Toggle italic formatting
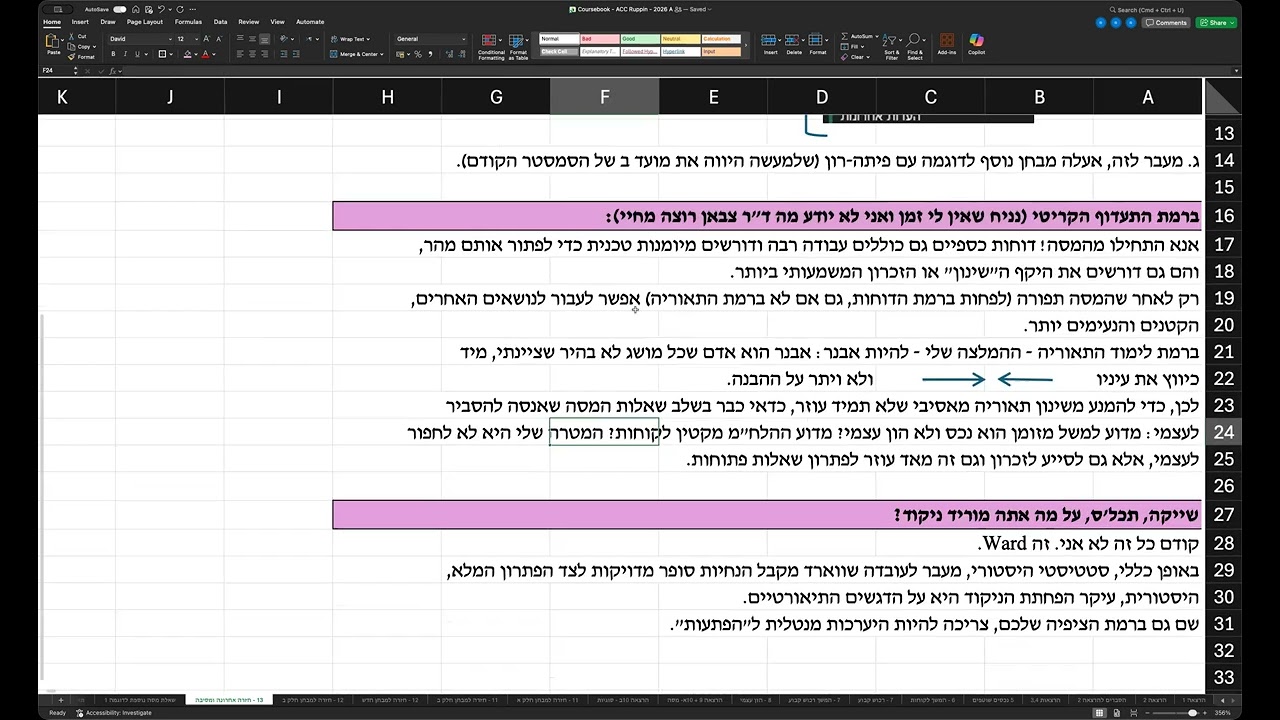The width and height of the screenshot is (1280, 720). [127, 54]
